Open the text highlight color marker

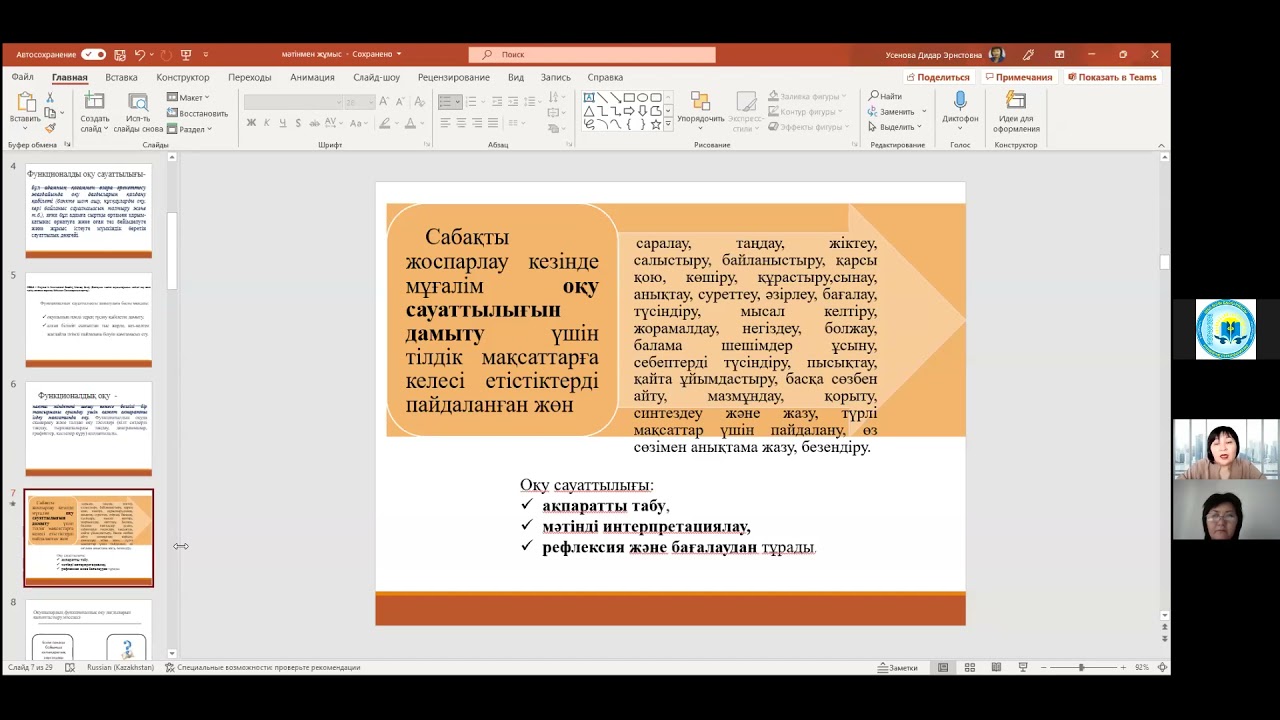click(x=384, y=123)
